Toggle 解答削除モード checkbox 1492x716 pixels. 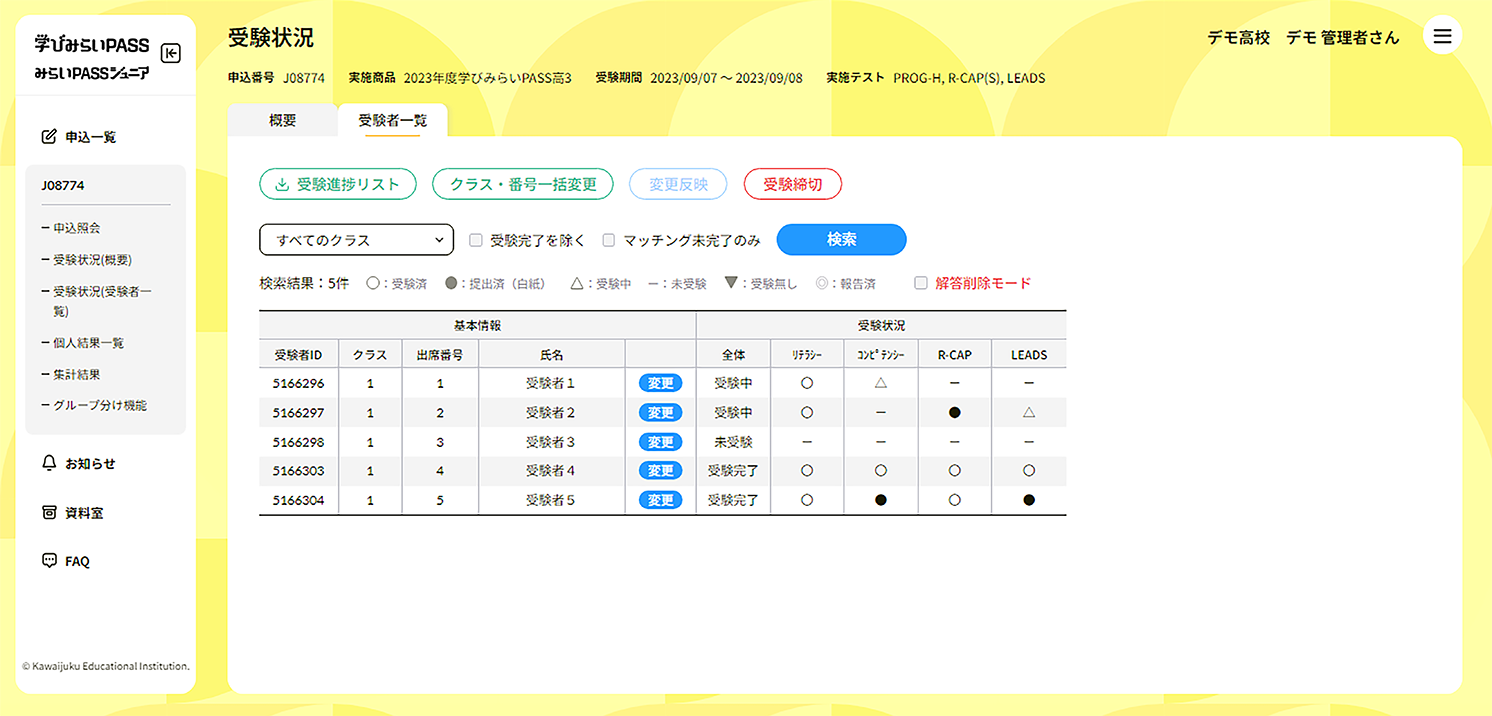pyautogui.click(x=921, y=283)
